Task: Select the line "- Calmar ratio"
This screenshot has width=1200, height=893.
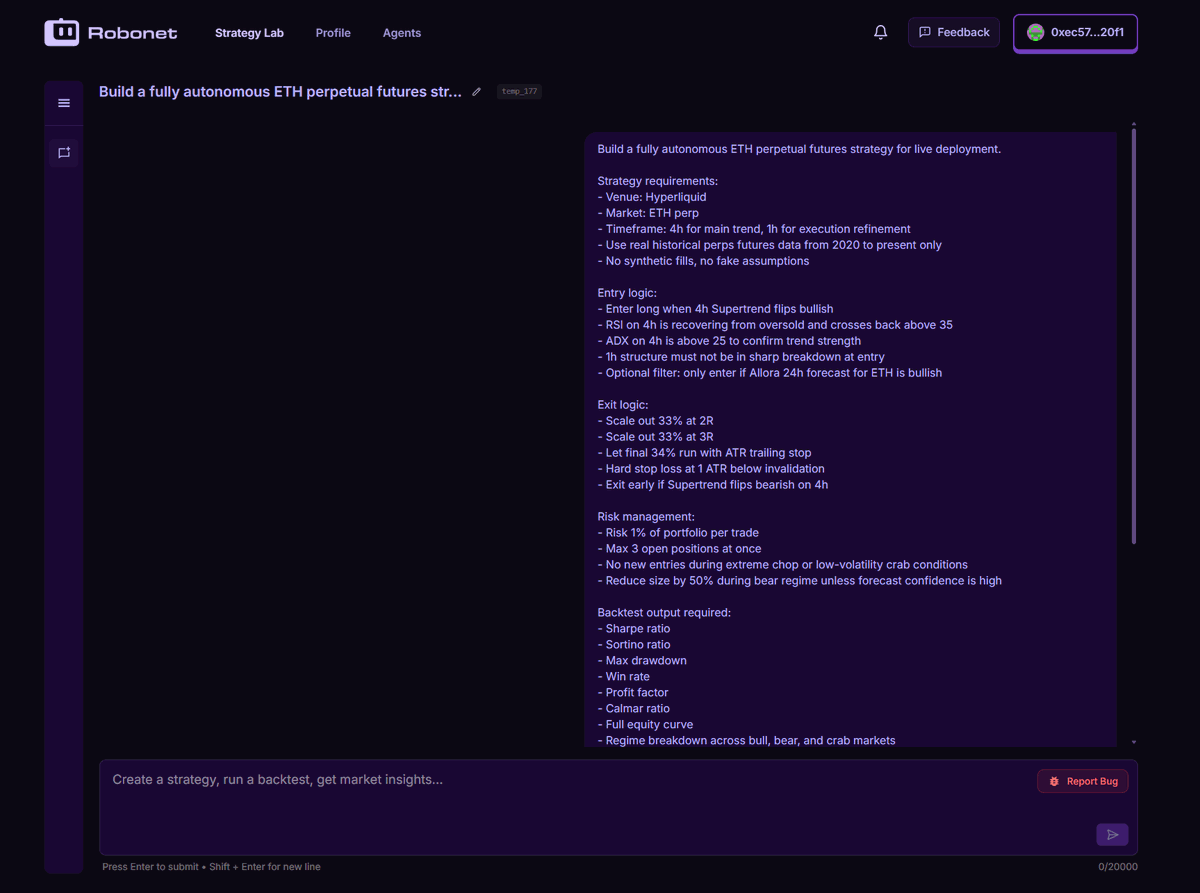Action: pos(634,709)
